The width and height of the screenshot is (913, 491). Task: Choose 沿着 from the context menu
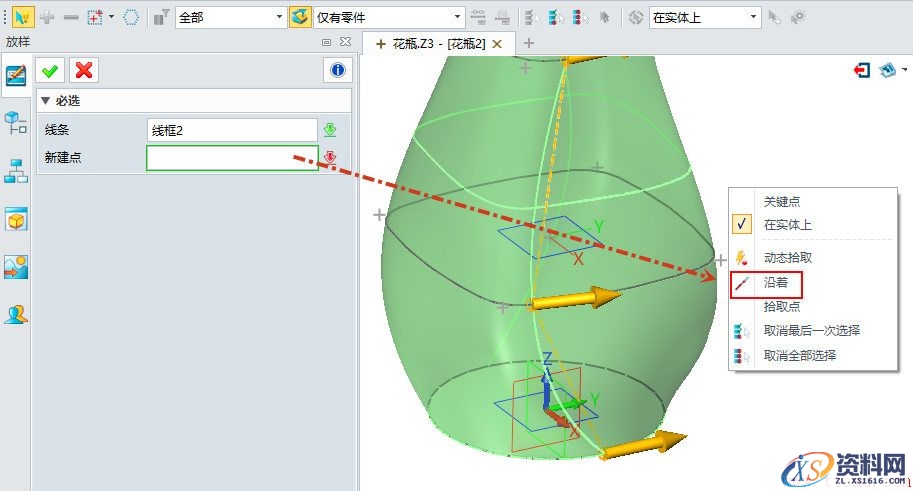776,283
